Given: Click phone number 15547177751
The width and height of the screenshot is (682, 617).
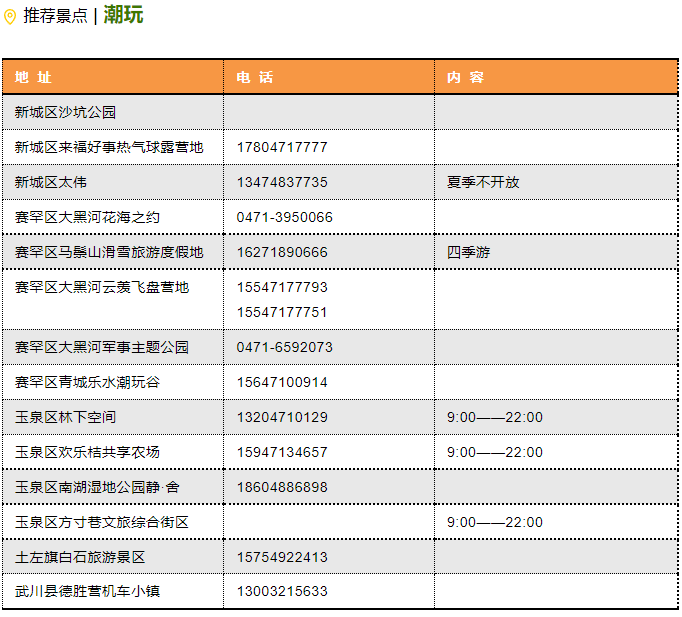Looking at the screenshot, I should click(282, 312).
